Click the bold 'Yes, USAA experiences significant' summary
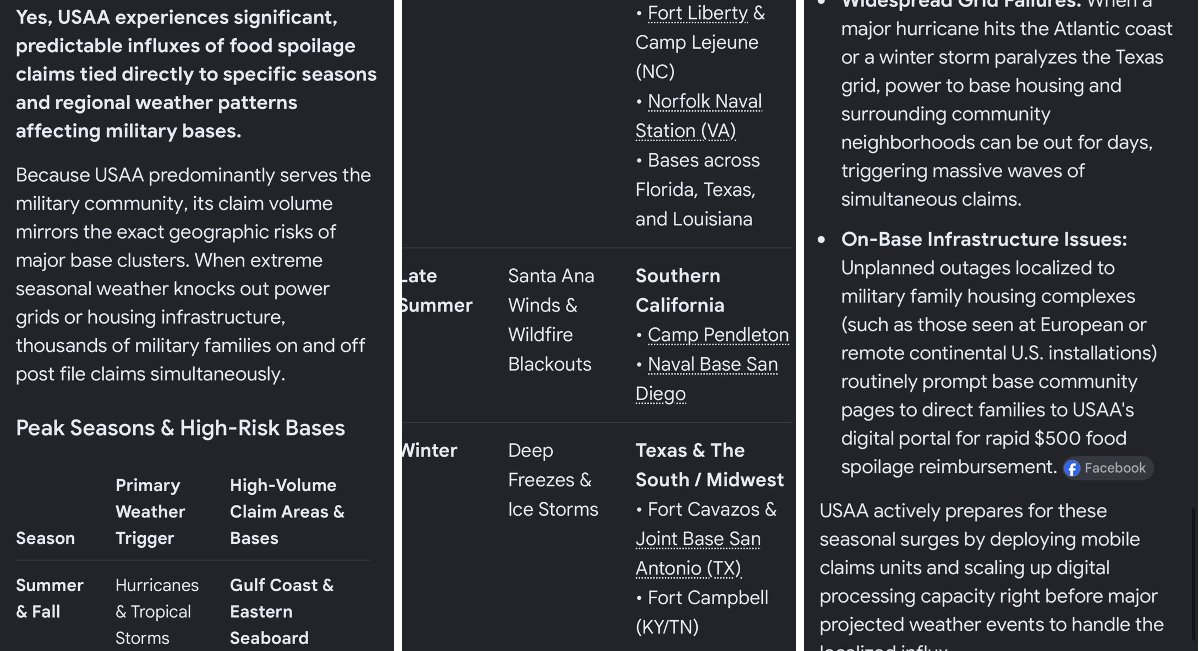This screenshot has height=651, width=1200. coord(196,74)
